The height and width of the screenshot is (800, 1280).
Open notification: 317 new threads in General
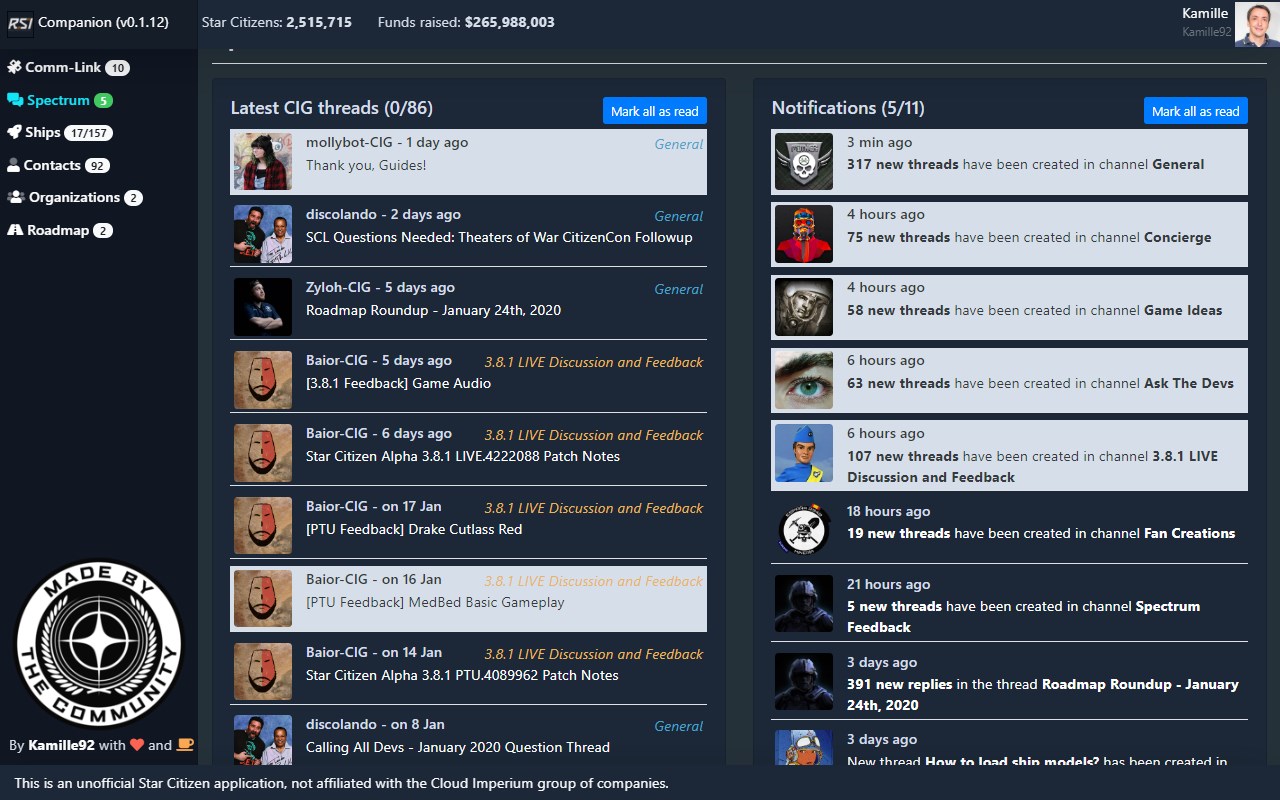click(x=1009, y=162)
